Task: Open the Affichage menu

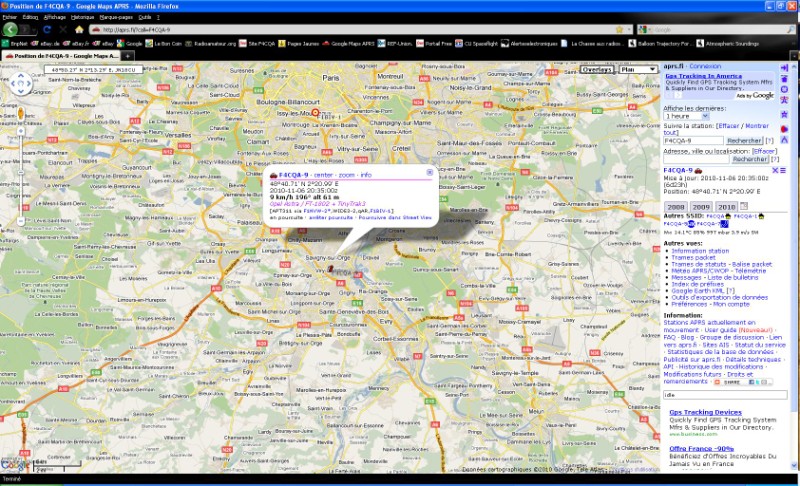Action: (x=55, y=17)
